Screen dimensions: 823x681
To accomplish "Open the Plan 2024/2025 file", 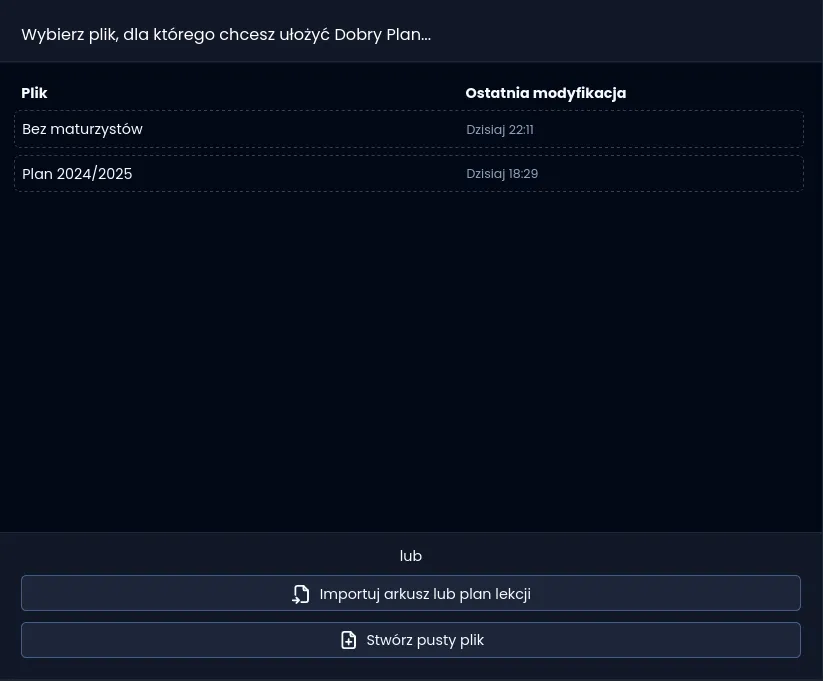I will 77,174.
